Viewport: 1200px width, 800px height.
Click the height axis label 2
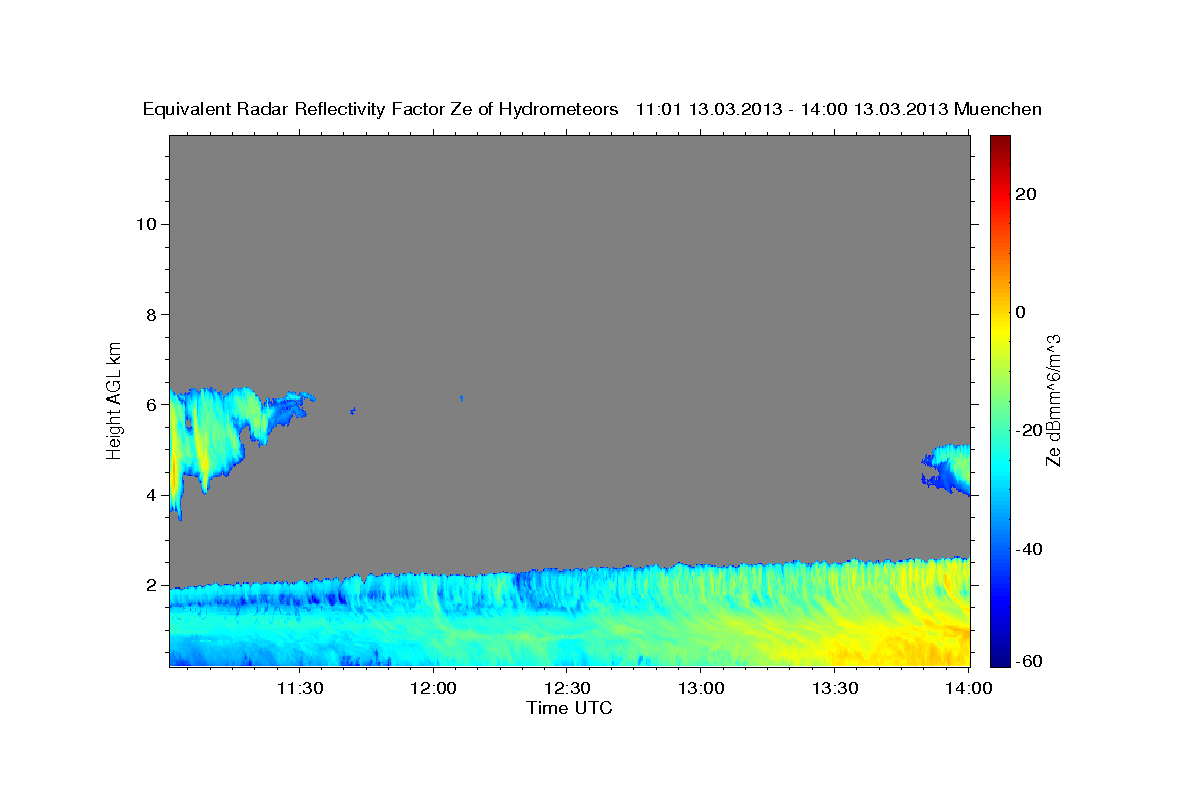150,585
